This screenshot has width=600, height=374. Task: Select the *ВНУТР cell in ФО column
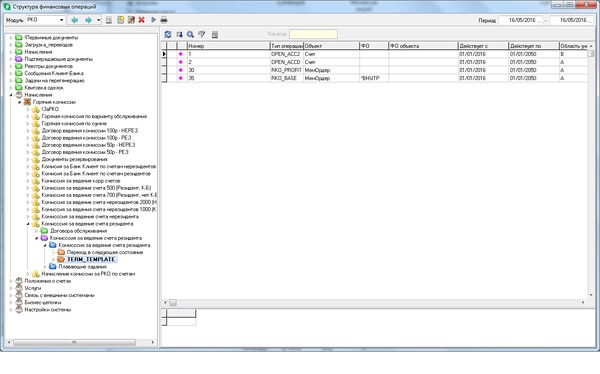point(374,78)
